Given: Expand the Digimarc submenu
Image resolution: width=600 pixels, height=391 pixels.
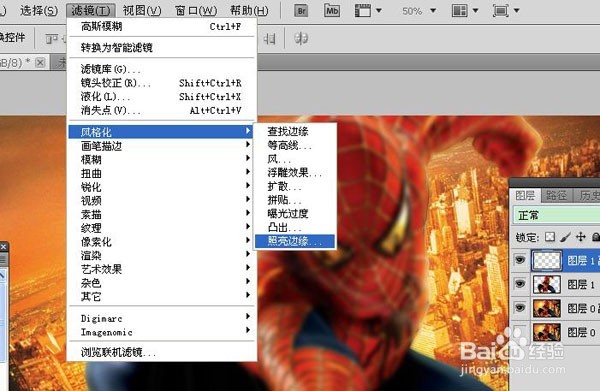Looking at the screenshot, I should click(x=161, y=318).
